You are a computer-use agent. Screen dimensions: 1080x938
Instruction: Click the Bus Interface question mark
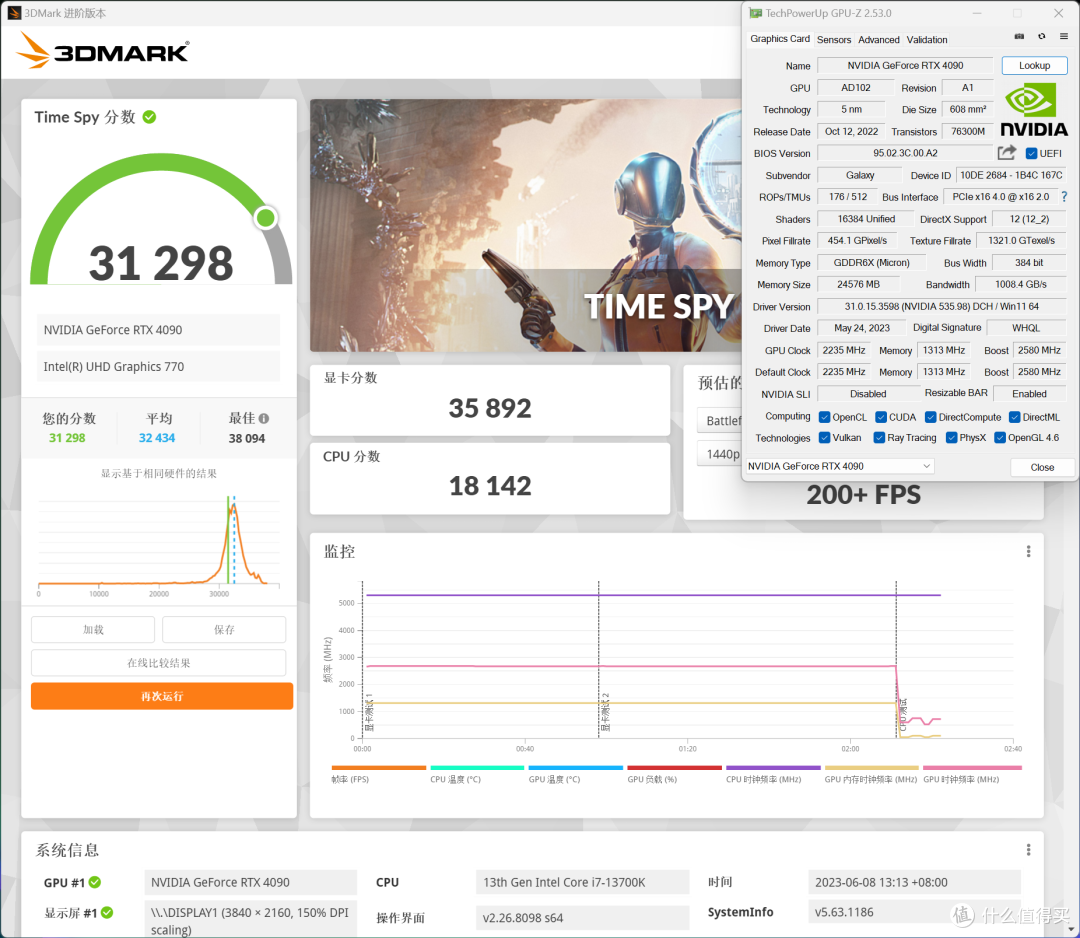point(1064,197)
